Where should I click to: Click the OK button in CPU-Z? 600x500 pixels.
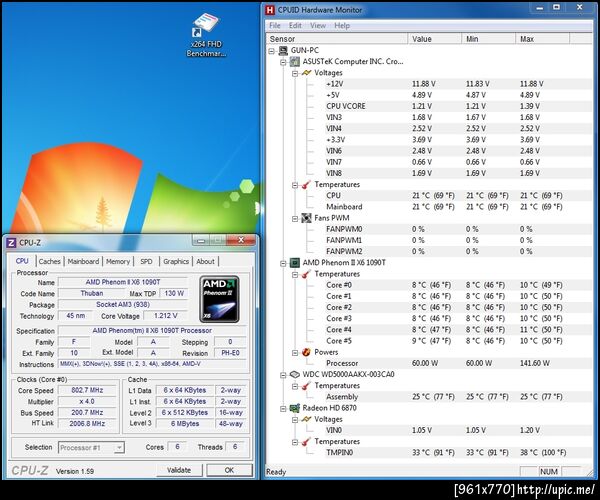pyautogui.click(x=229, y=470)
